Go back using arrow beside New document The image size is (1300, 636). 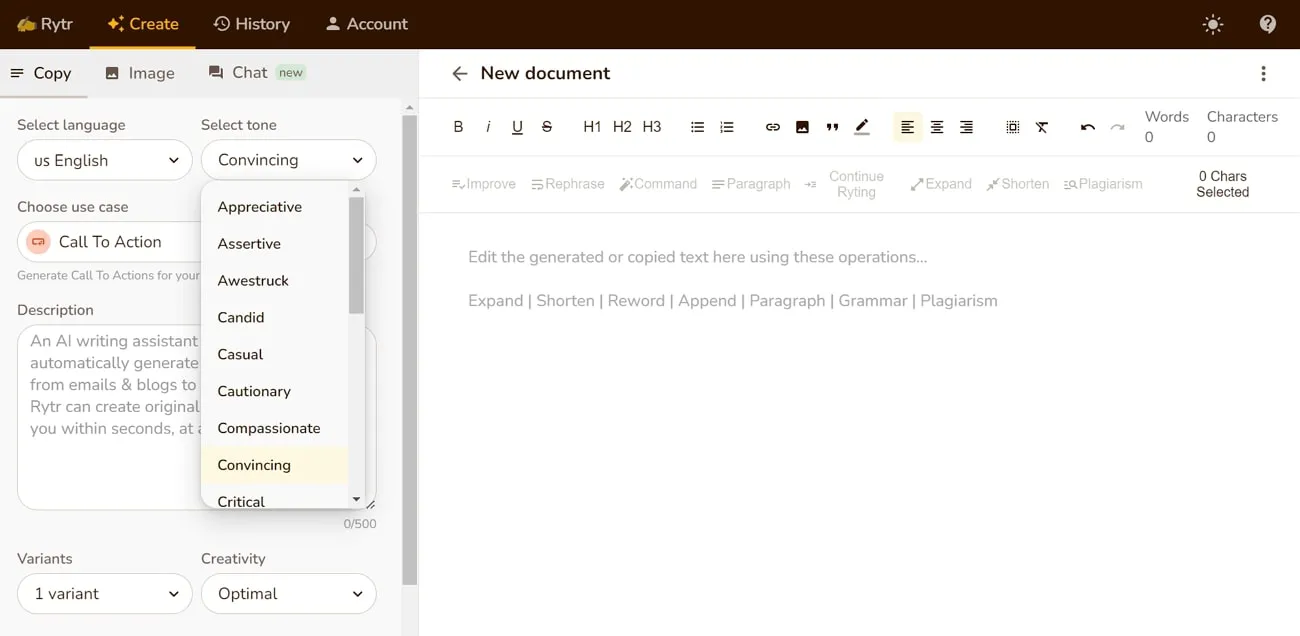point(459,73)
